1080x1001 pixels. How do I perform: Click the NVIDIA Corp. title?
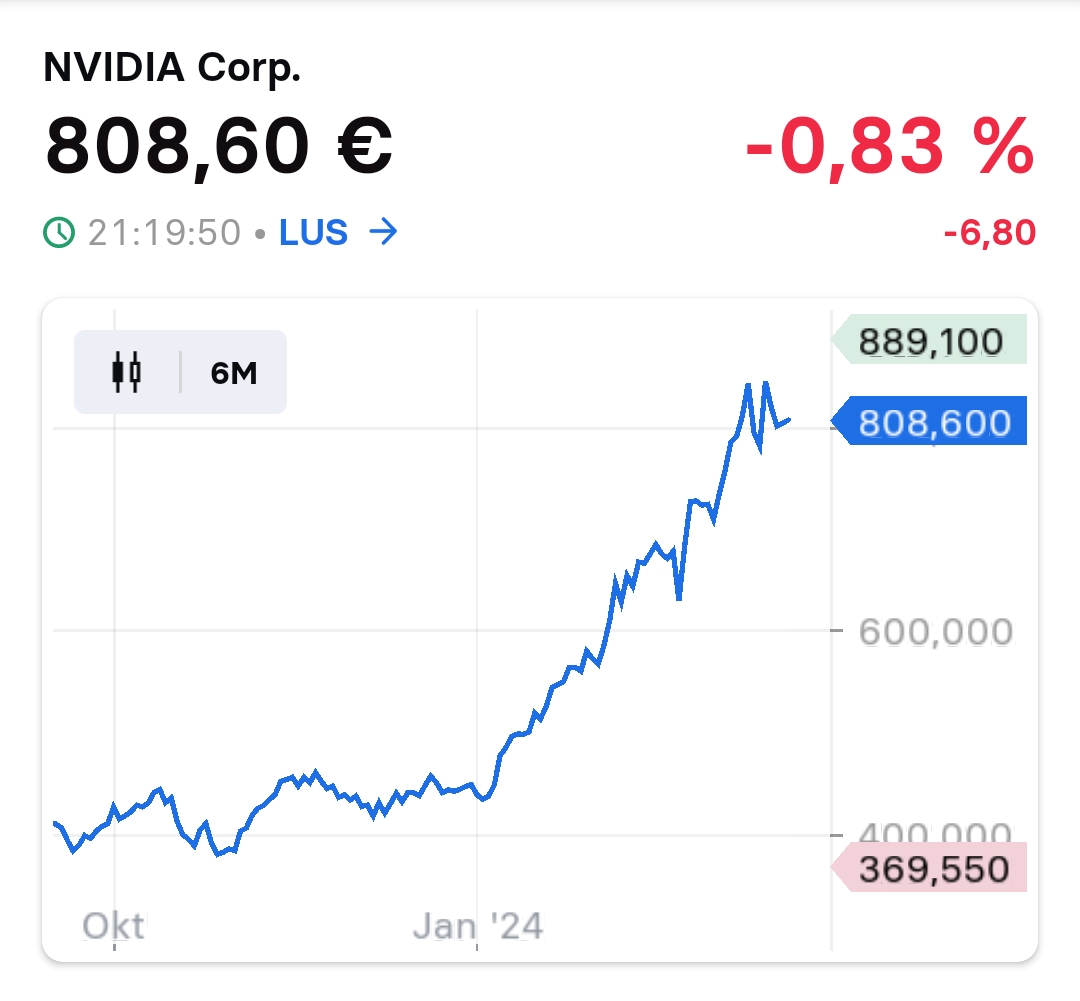[x=172, y=68]
